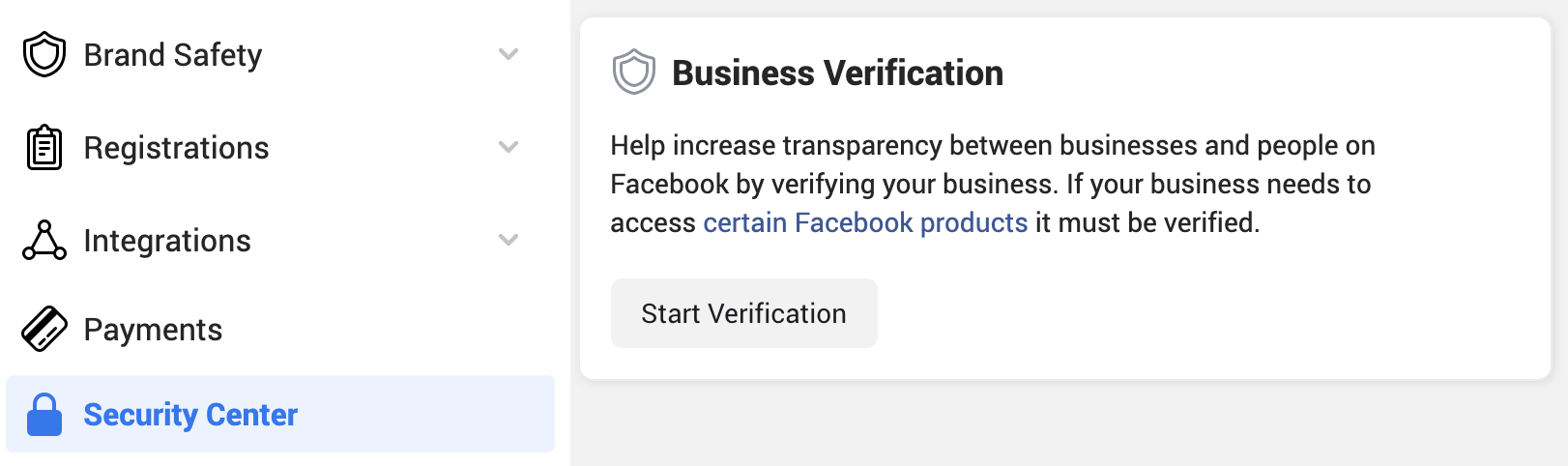The height and width of the screenshot is (466, 1568).
Task: Click the business verification description paragraph
Action: 993,184
